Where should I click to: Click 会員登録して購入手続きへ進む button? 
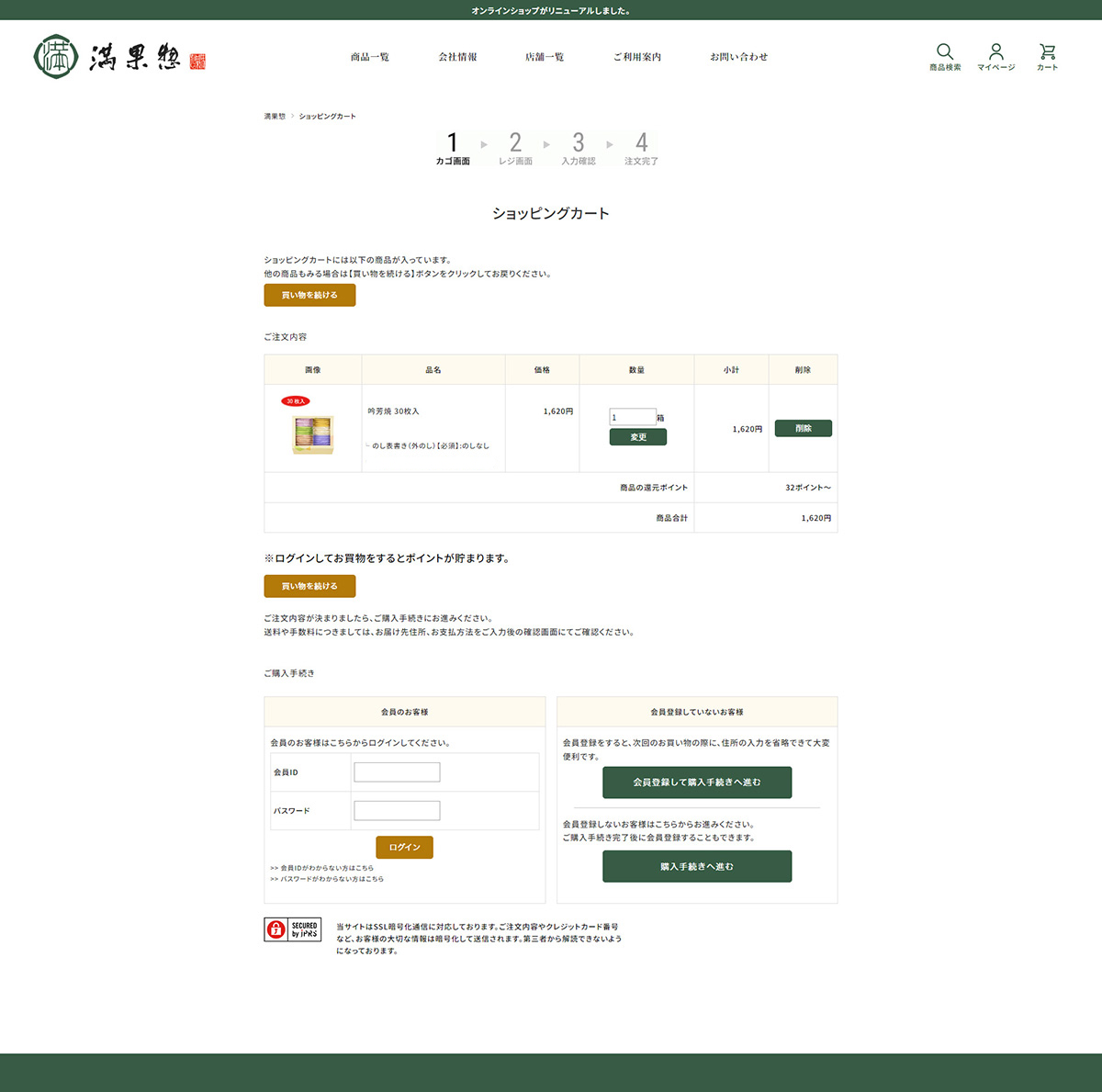(x=697, y=782)
